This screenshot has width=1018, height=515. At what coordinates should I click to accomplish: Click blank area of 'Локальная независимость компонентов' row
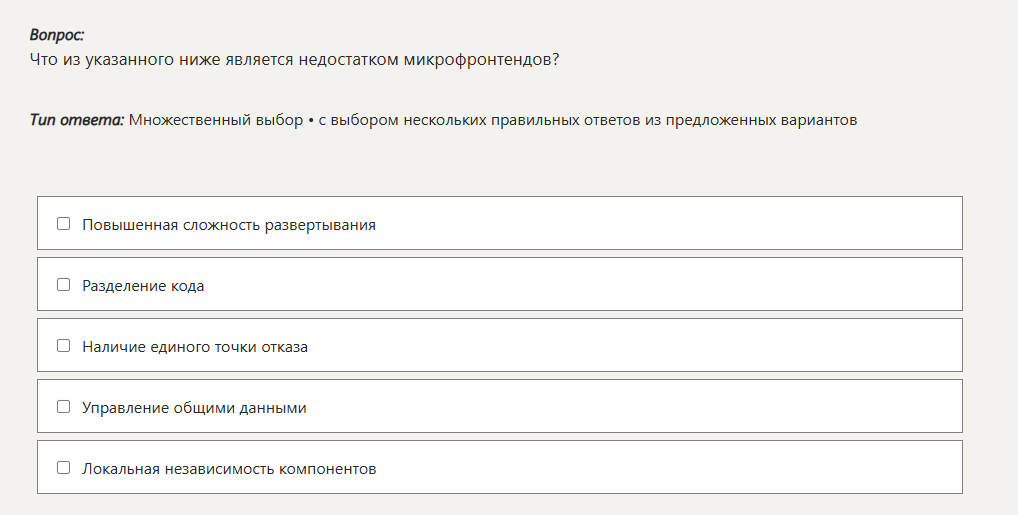(x=680, y=468)
